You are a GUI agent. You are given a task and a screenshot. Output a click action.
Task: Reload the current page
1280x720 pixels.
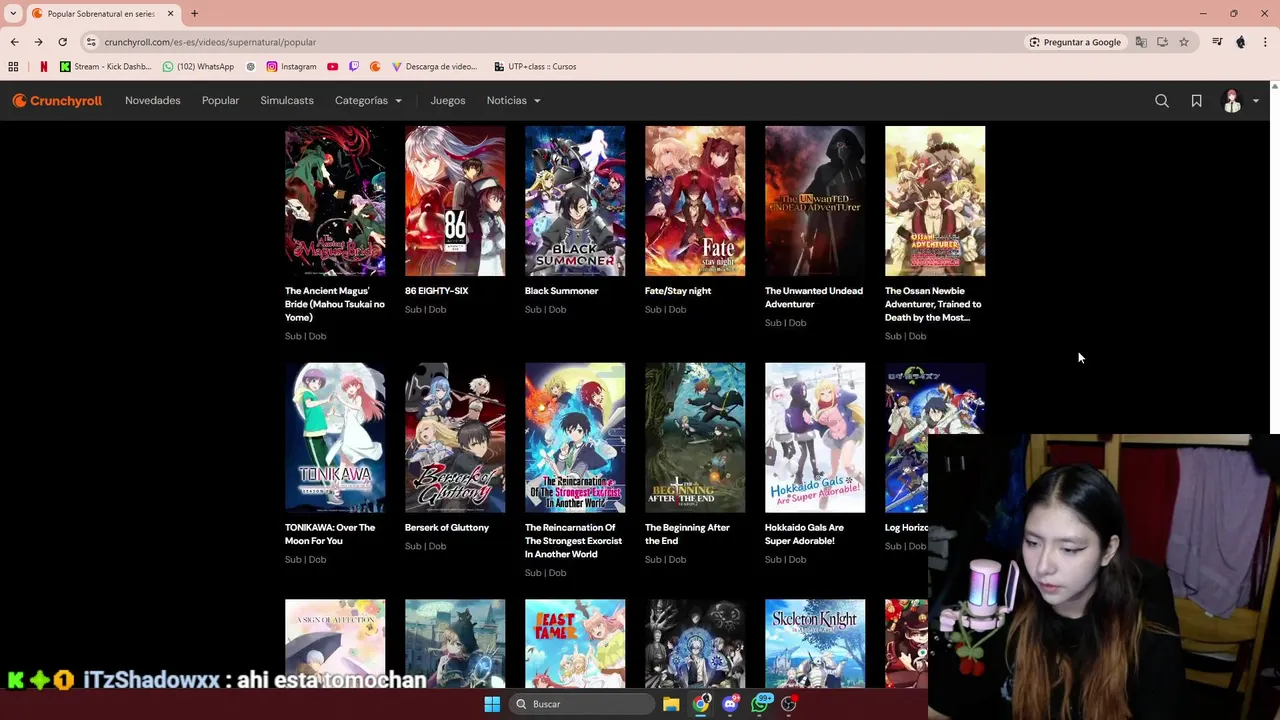62,42
